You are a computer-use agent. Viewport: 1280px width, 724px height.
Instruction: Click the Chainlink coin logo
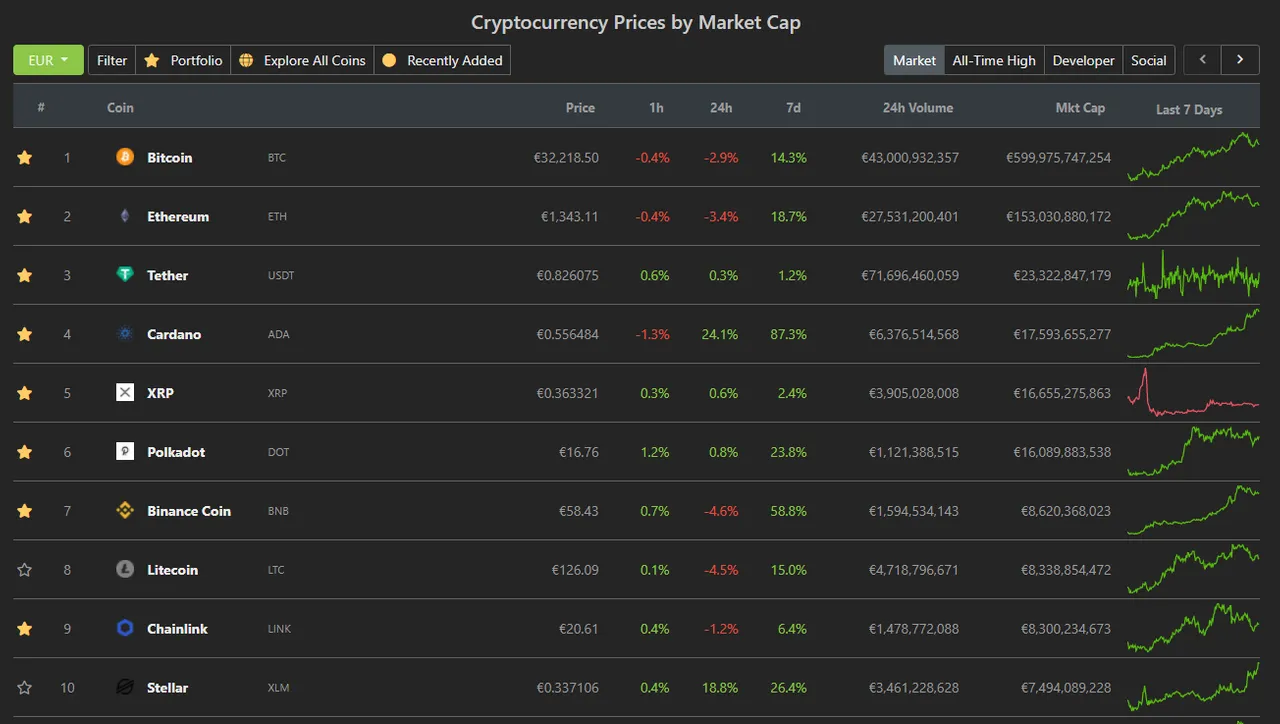pos(125,629)
